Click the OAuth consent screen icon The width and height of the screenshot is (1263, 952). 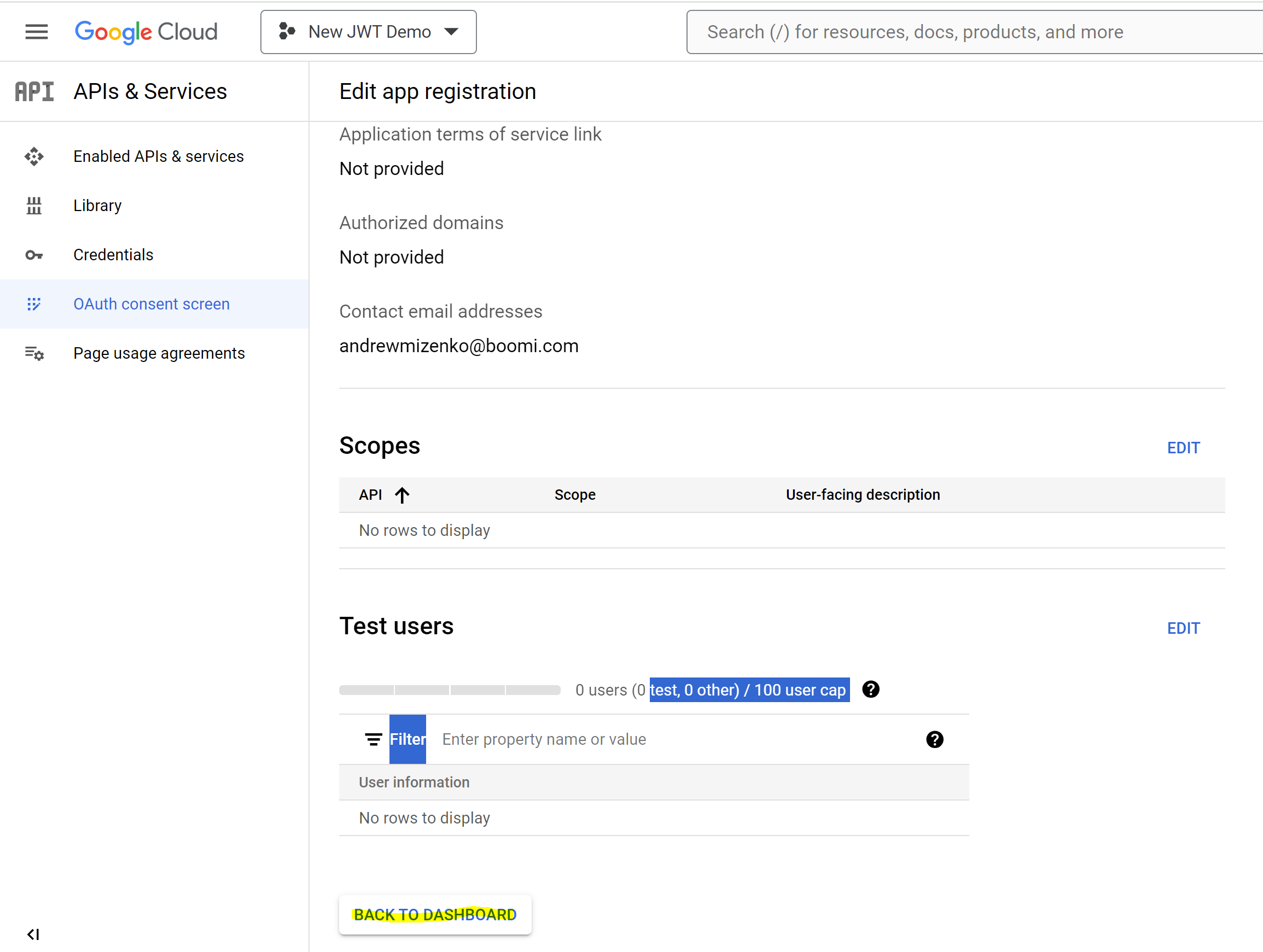34,303
